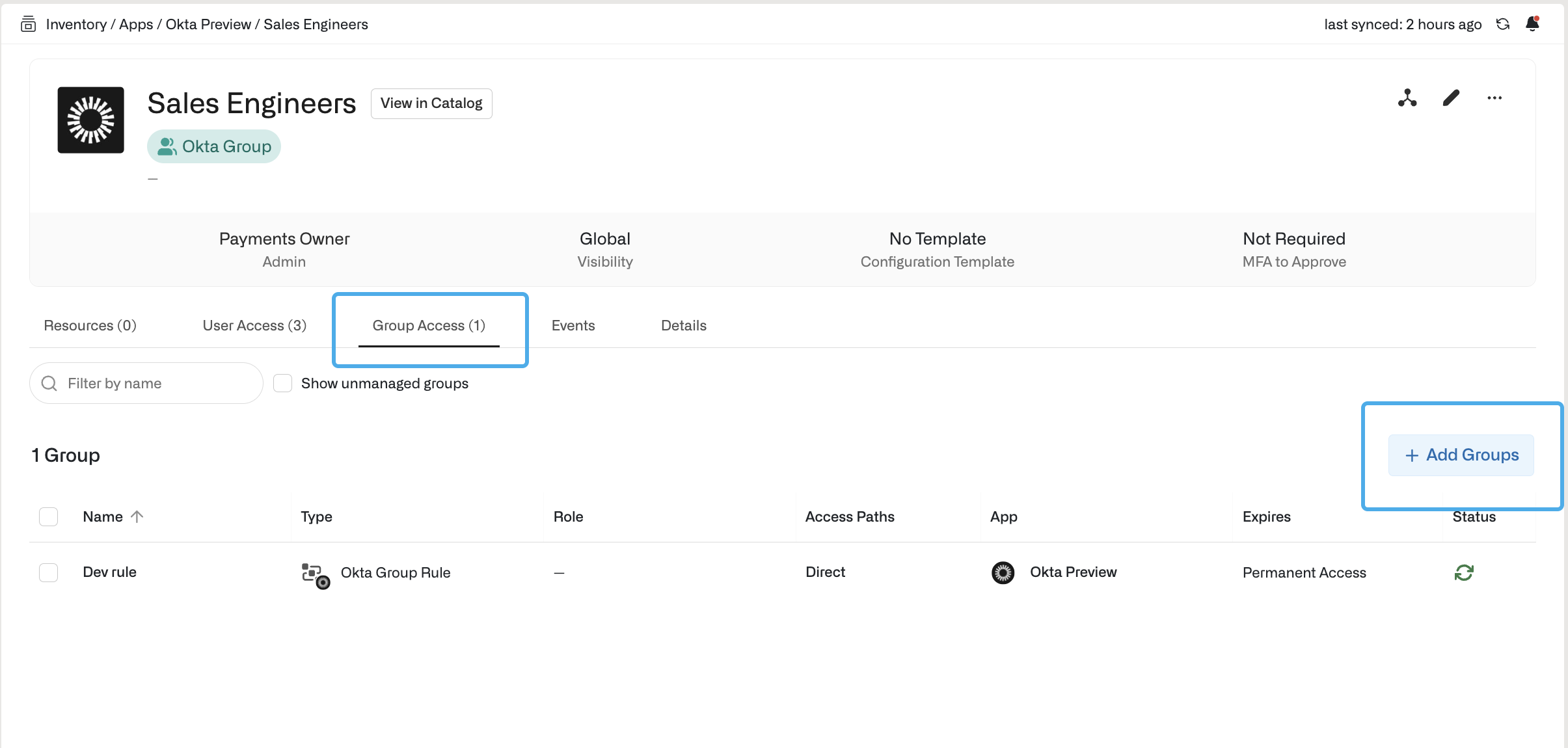This screenshot has height=748, width=1568.
Task: Click the Inventory icon in breadcrumb
Action: coord(28,24)
